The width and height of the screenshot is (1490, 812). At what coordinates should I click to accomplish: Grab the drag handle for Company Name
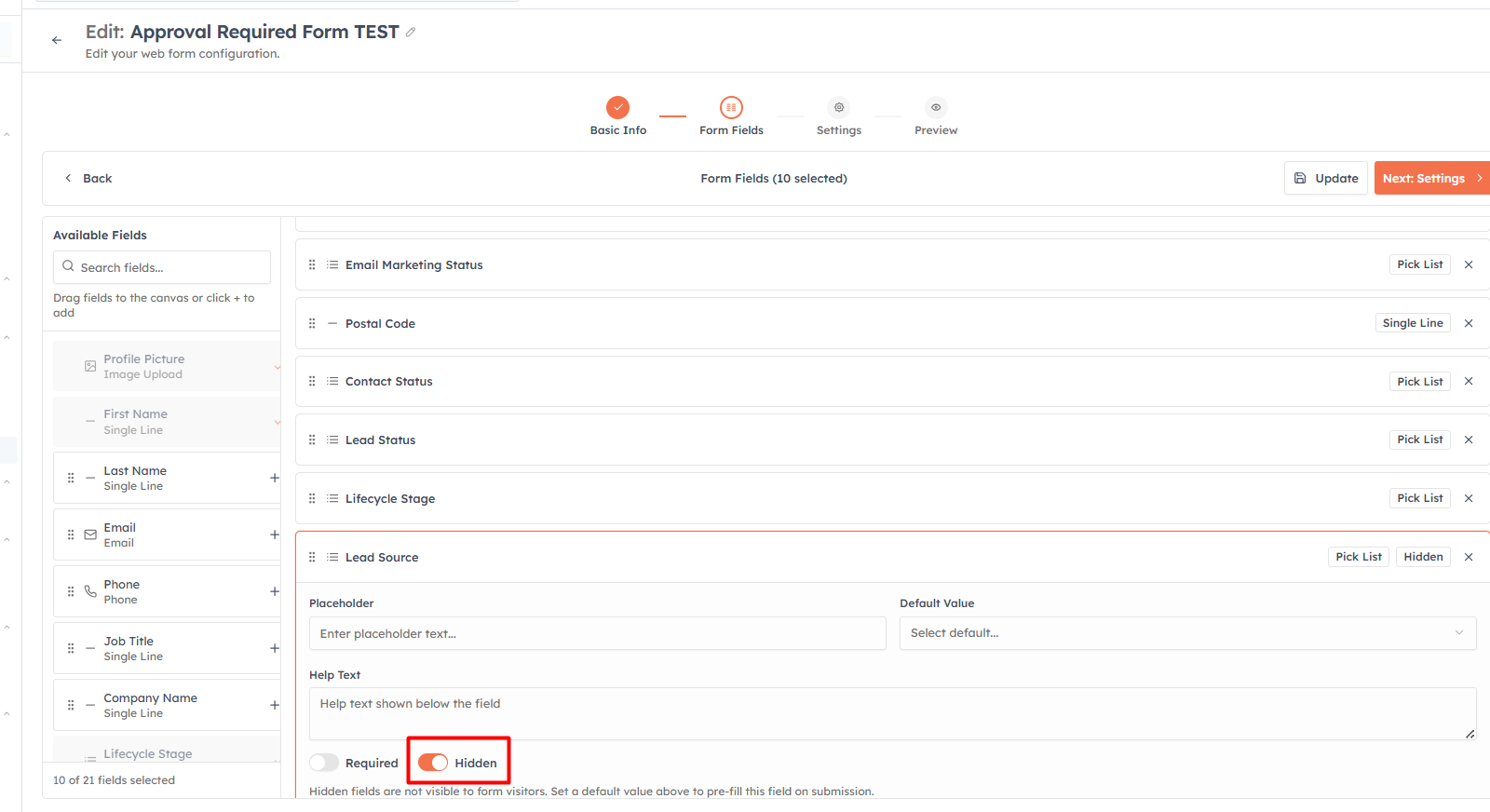[71, 705]
